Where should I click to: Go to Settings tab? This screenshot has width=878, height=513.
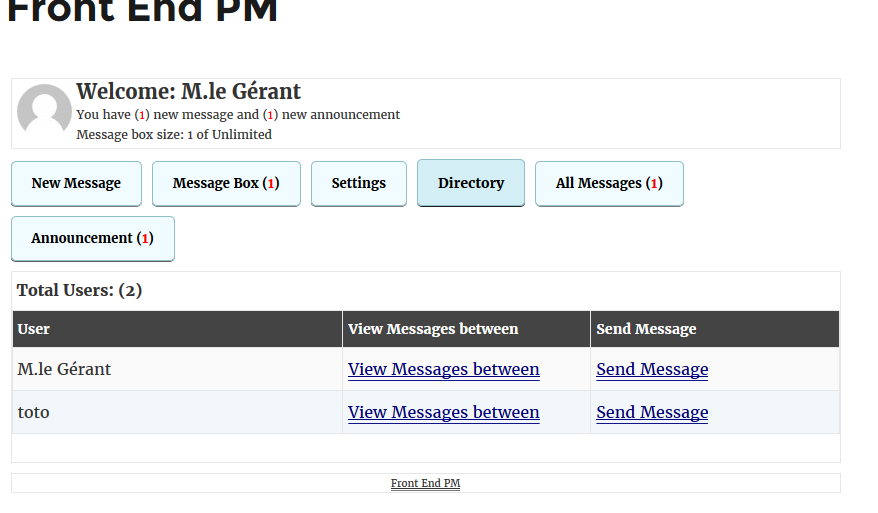[x=359, y=184]
